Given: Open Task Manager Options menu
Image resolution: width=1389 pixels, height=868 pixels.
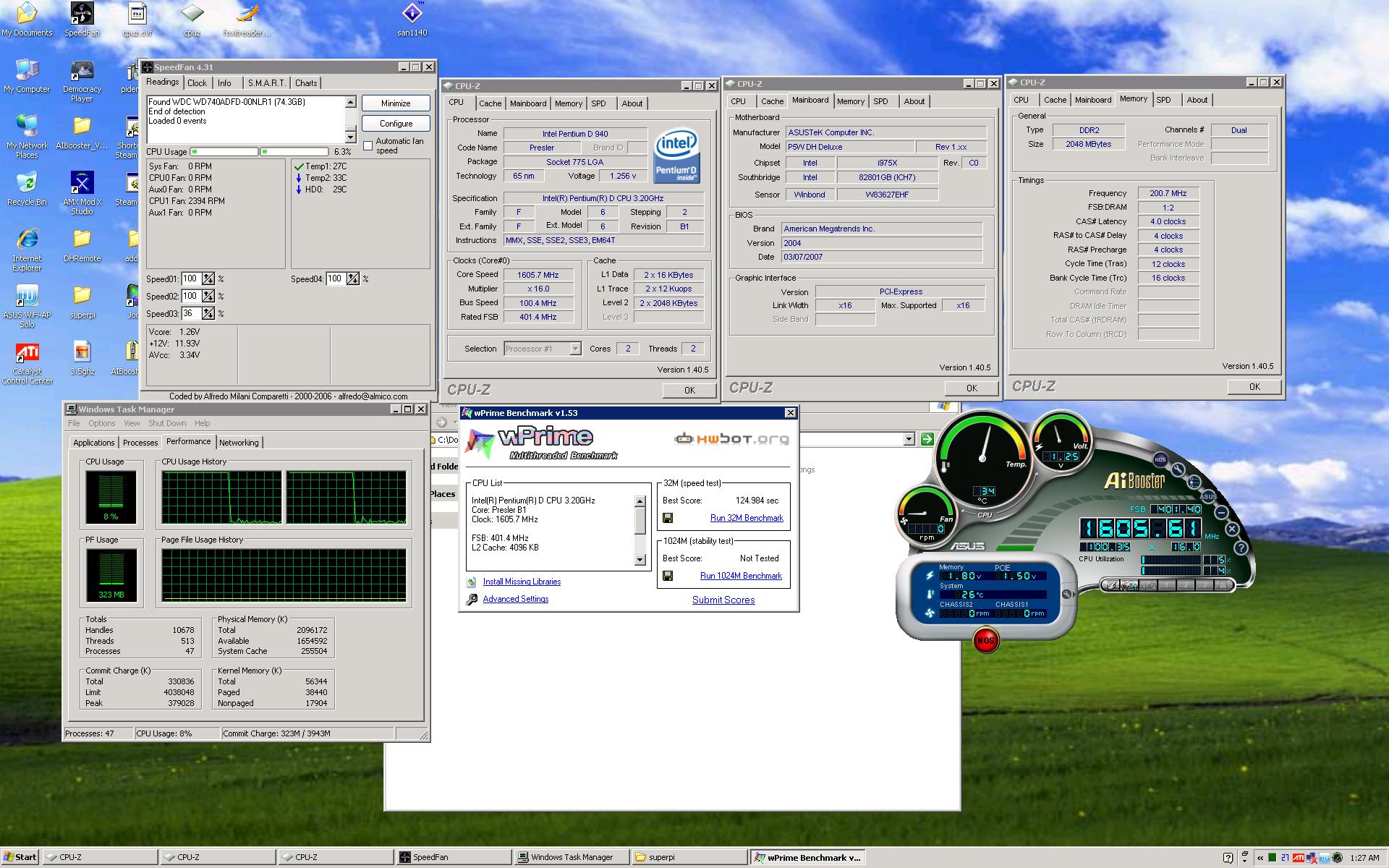Looking at the screenshot, I should 101,423.
